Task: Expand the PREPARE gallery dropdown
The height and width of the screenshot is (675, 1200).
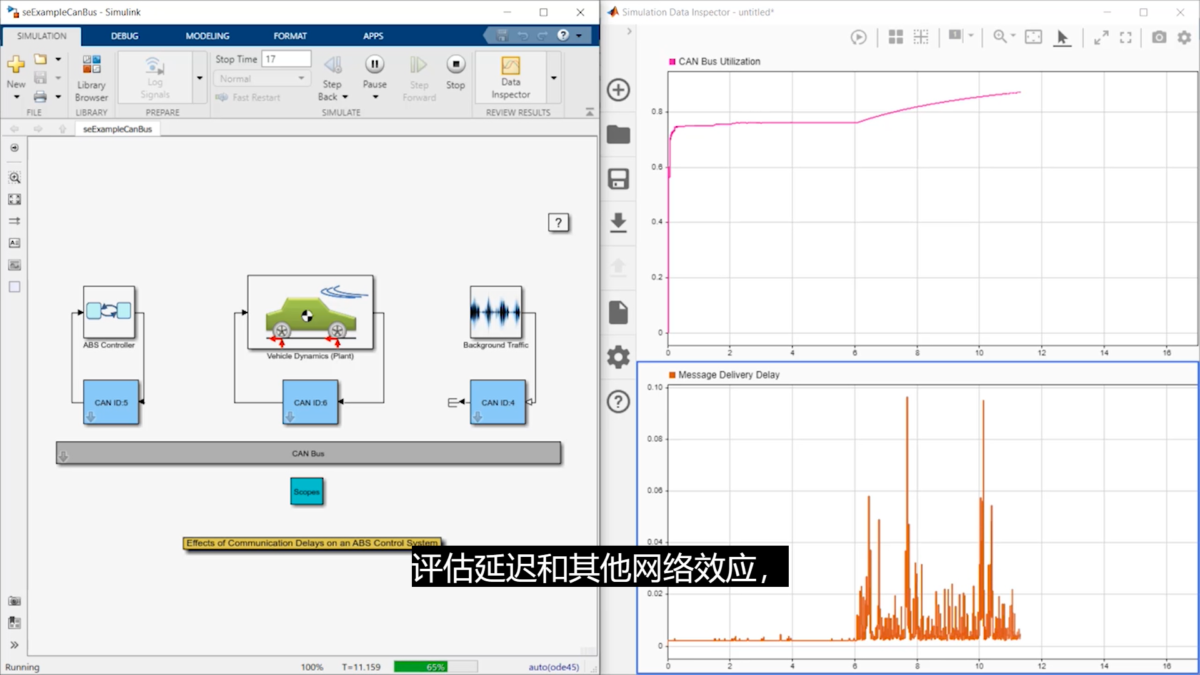Action: click(199, 78)
